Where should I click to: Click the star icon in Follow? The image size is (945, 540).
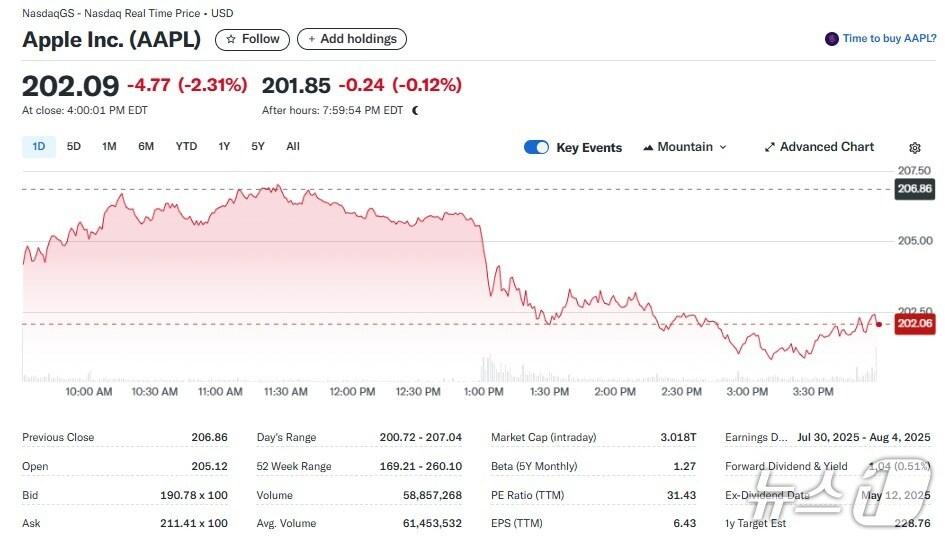point(231,39)
